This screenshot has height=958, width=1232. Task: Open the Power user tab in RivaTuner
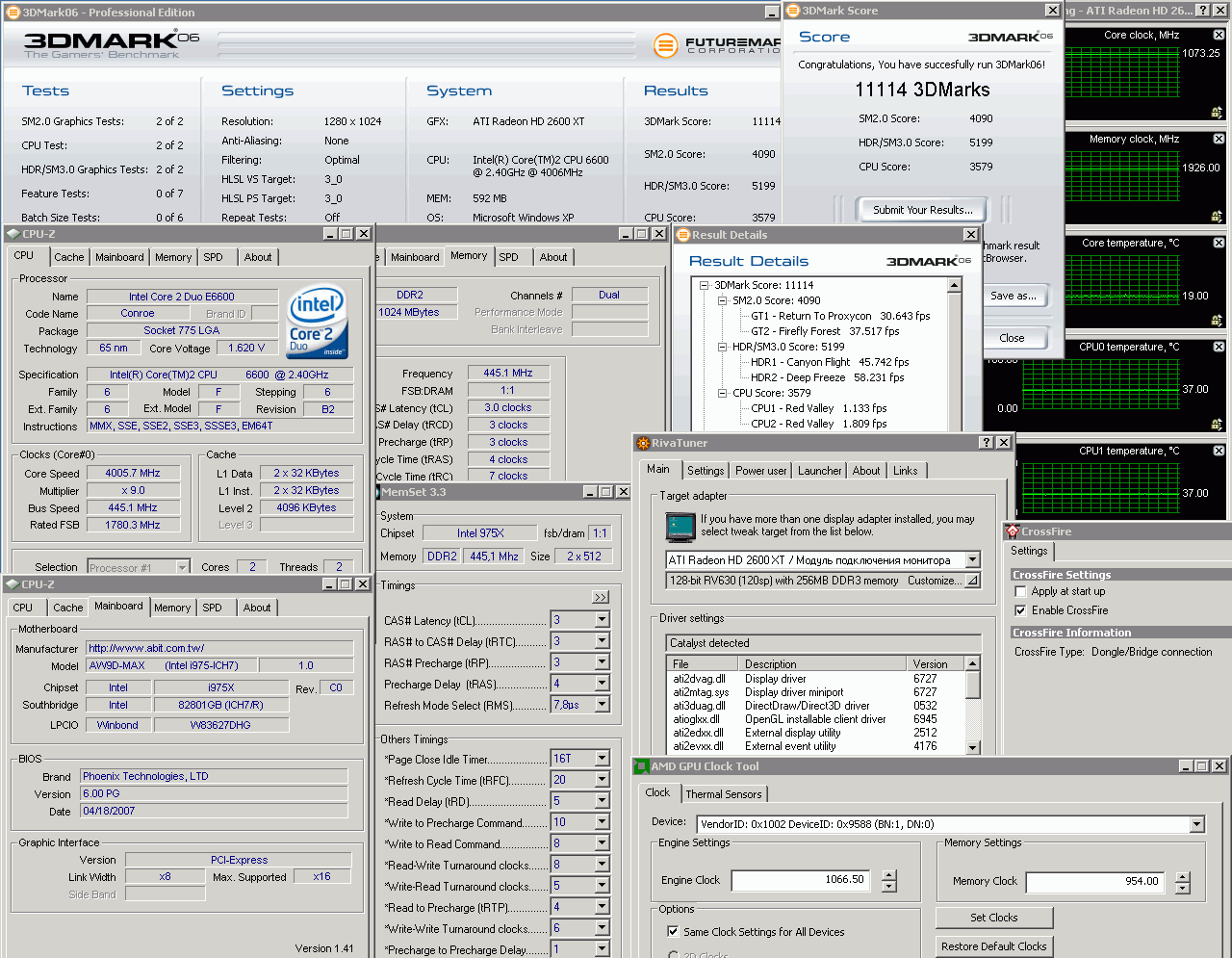pyautogui.click(x=760, y=471)
